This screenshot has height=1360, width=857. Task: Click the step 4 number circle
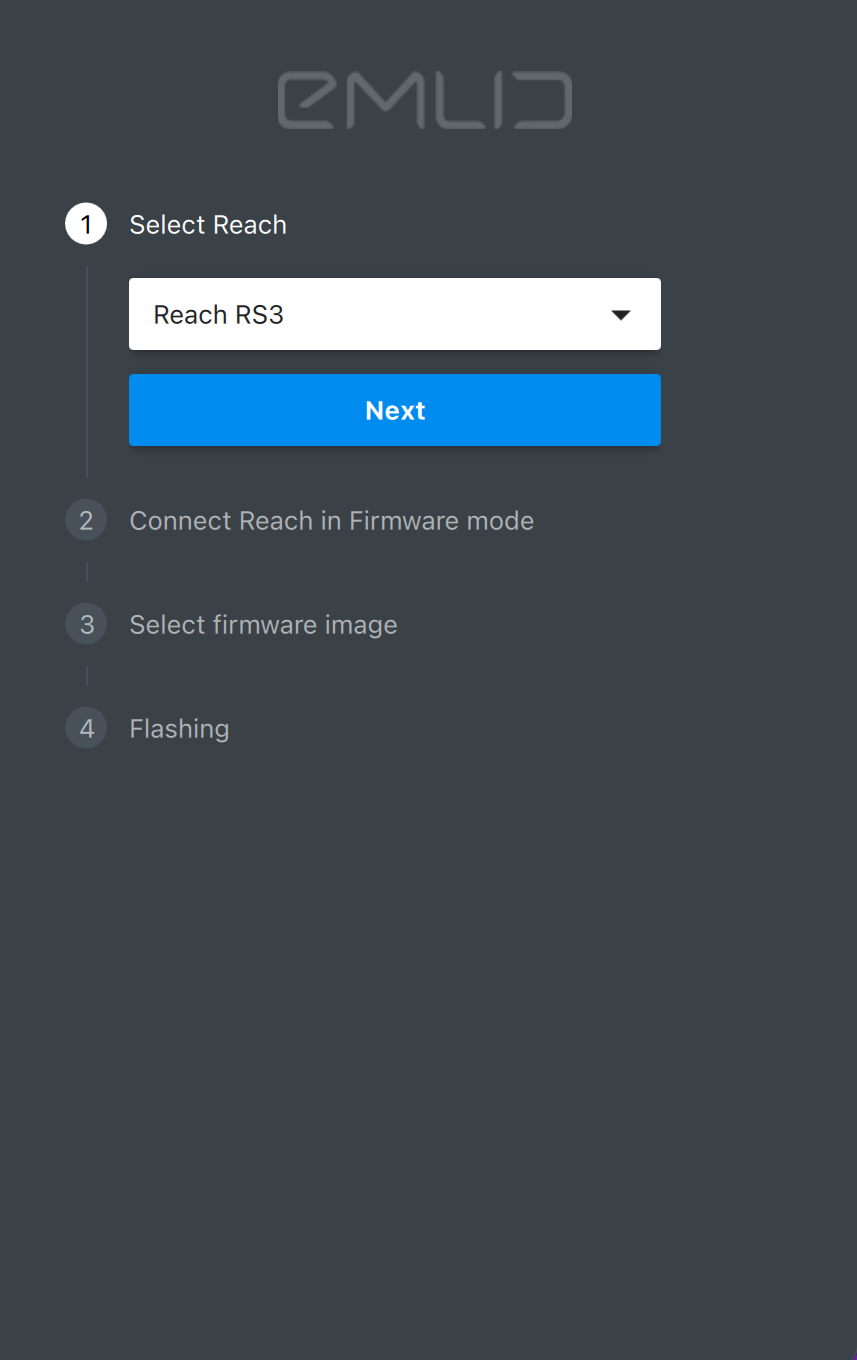click(86, 728)
